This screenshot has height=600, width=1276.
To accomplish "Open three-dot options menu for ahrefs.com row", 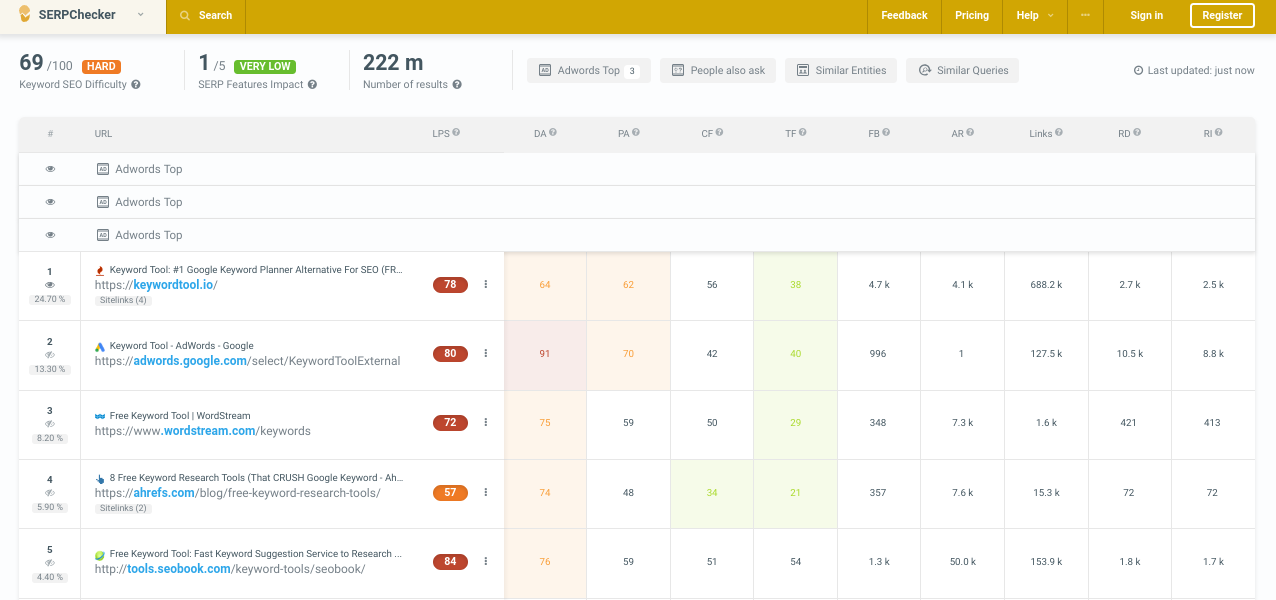I will tap(486, 492).
